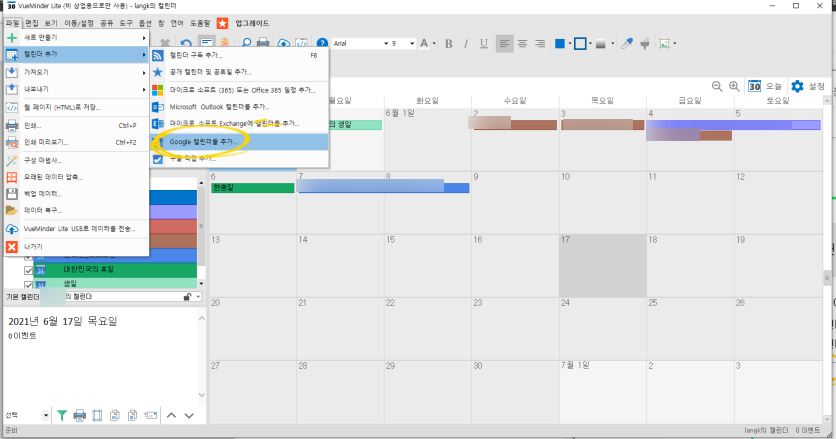
Task: Select the 현충일 event on June 6
Action: (253, 188)
